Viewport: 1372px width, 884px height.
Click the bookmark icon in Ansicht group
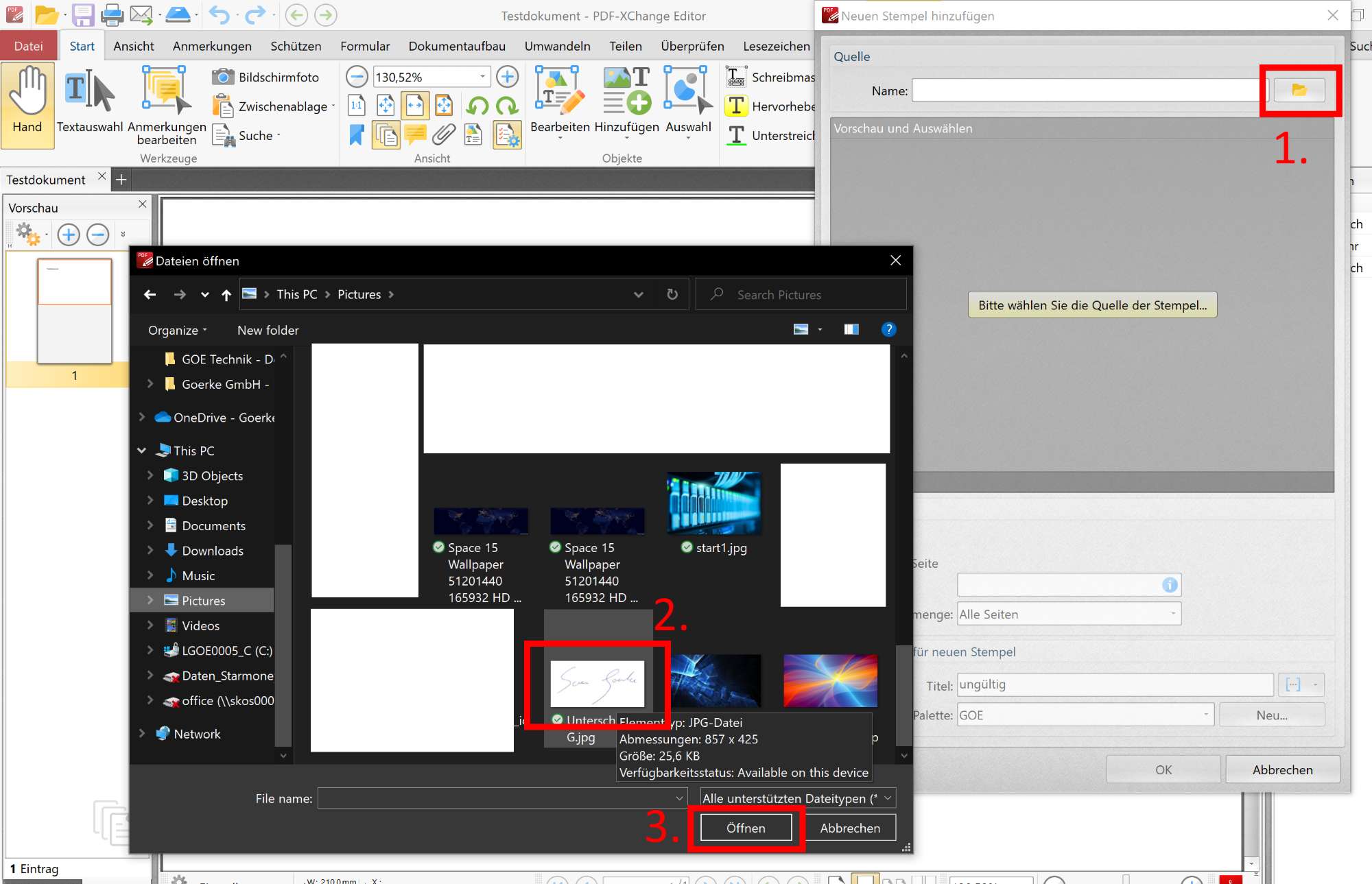(356, 135)
